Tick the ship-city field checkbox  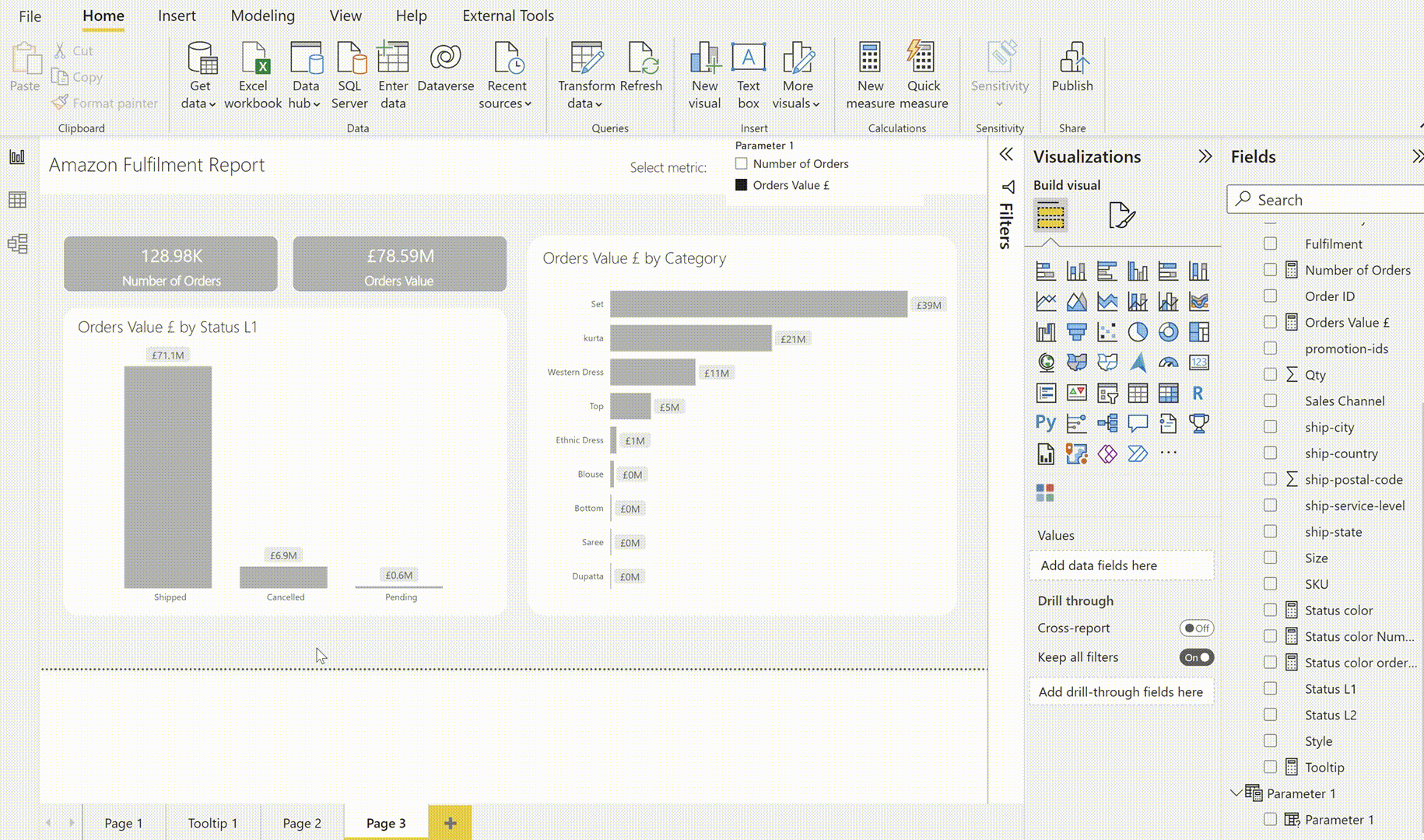[1270, 427]
